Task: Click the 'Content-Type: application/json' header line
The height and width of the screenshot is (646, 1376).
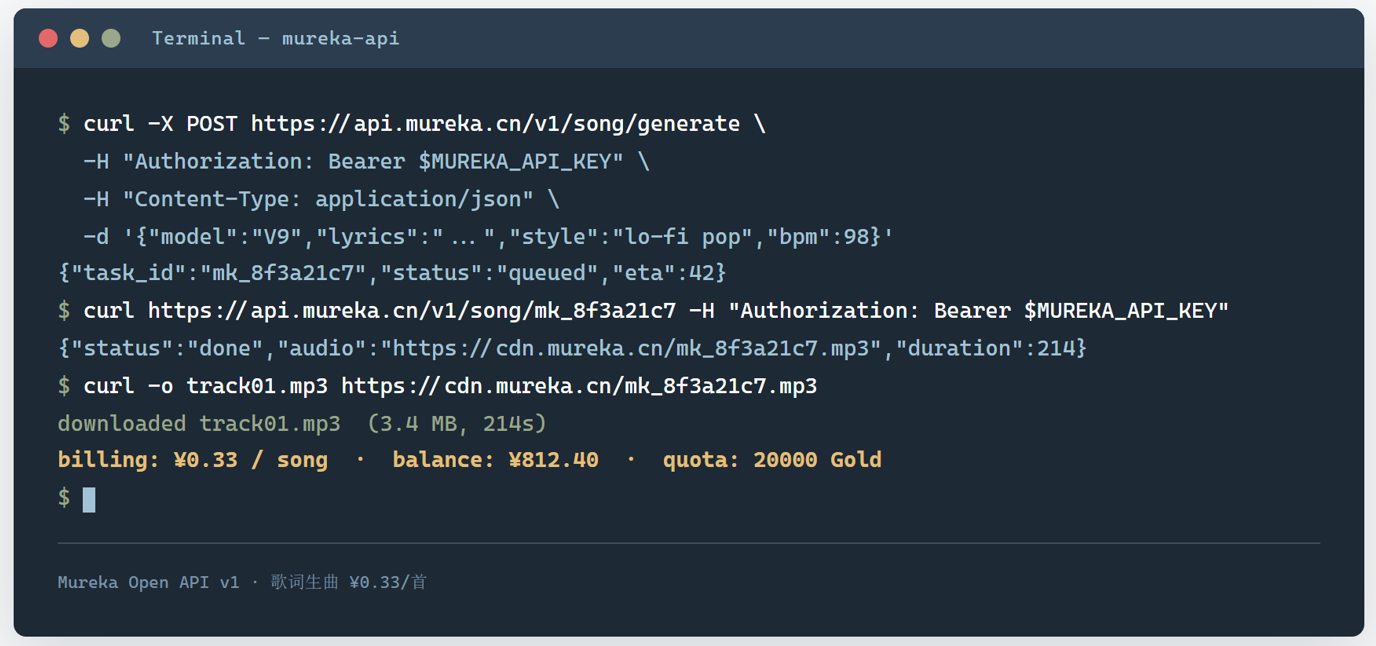Action: tap(321, 199)
